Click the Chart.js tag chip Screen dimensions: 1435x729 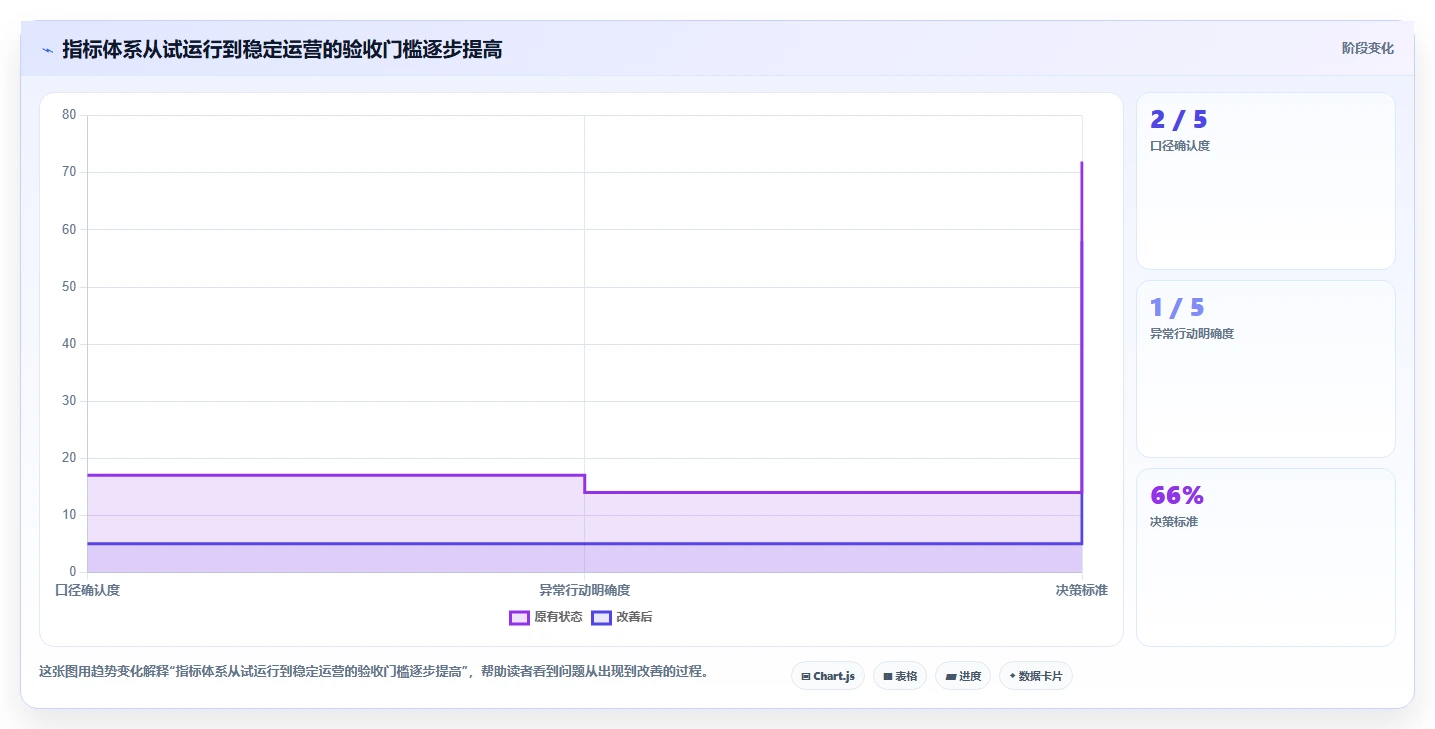click(828, 676)
